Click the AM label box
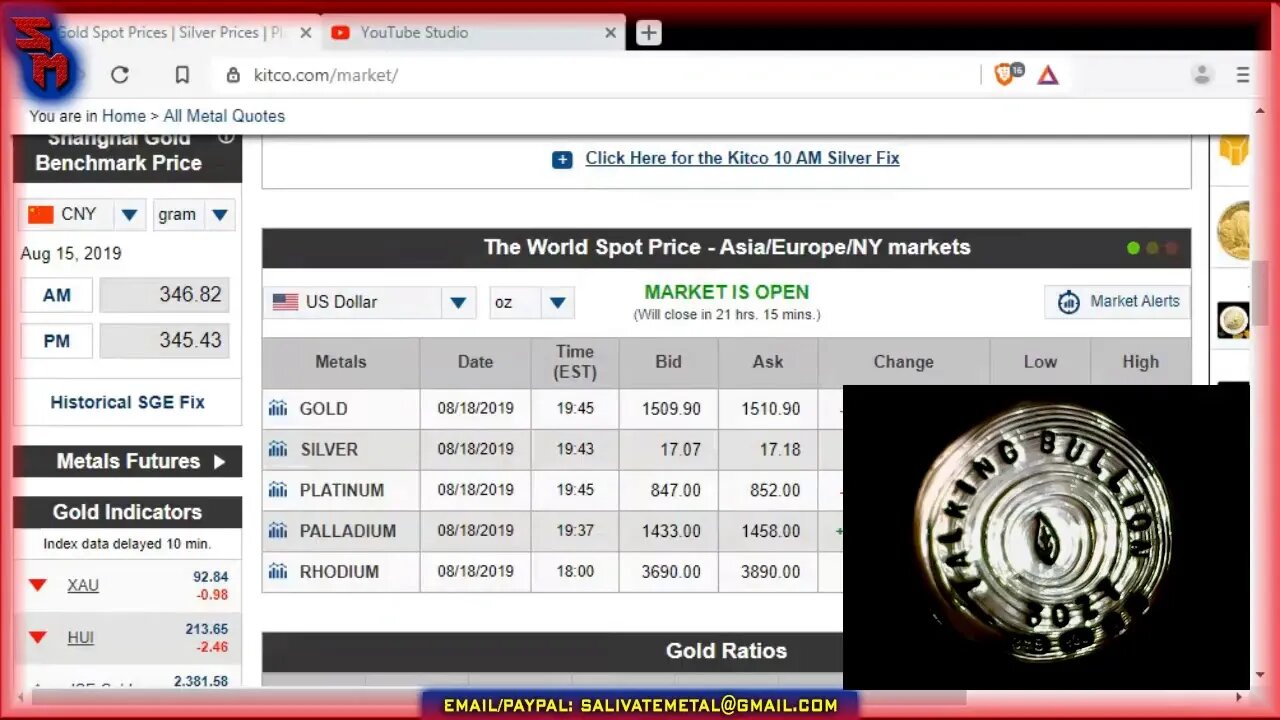1280x720 pixels. pyautogui.click(x=57, y=295)
